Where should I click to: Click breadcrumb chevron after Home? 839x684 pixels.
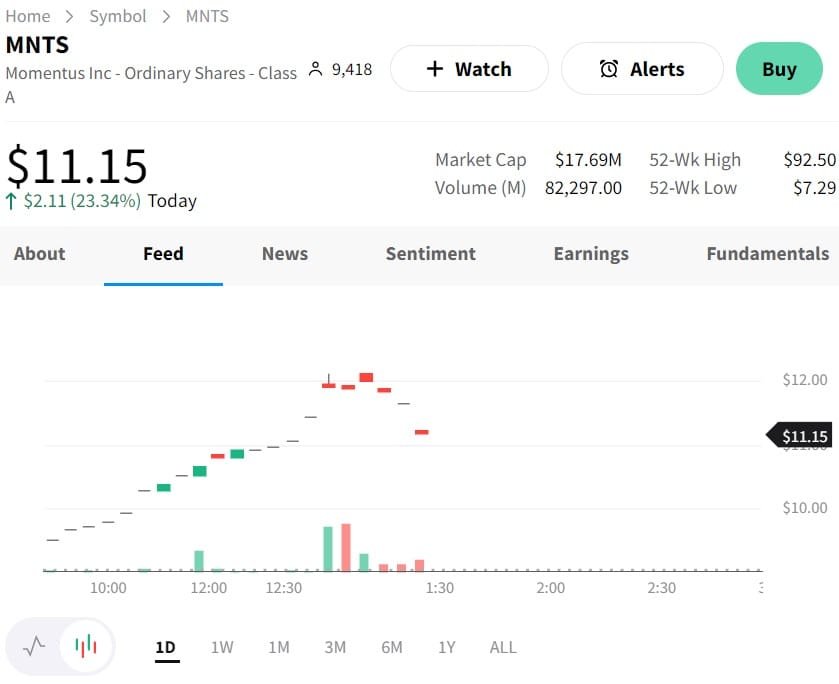[70, 16]
